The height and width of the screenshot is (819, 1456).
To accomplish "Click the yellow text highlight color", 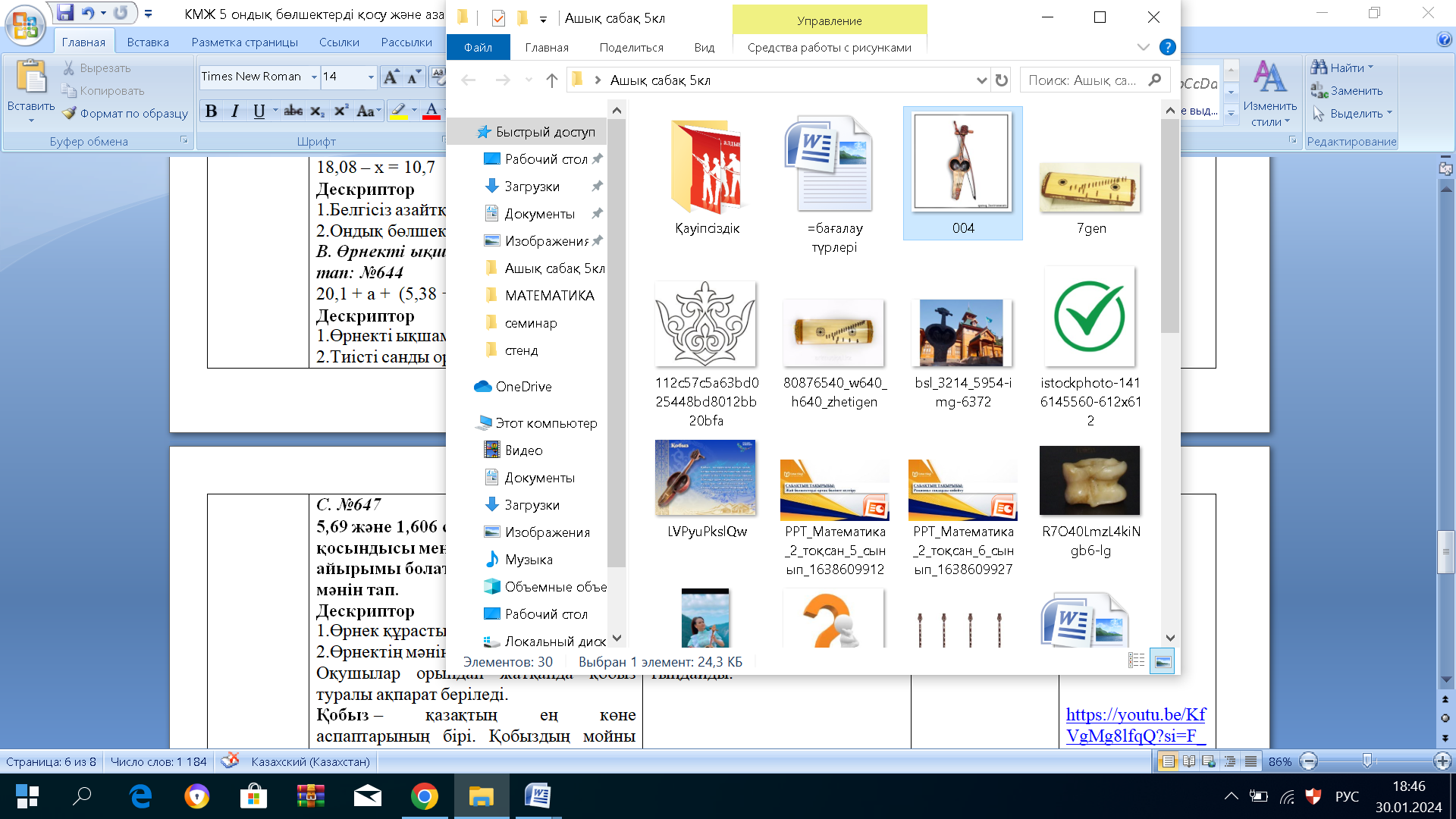I will [398, 111].
